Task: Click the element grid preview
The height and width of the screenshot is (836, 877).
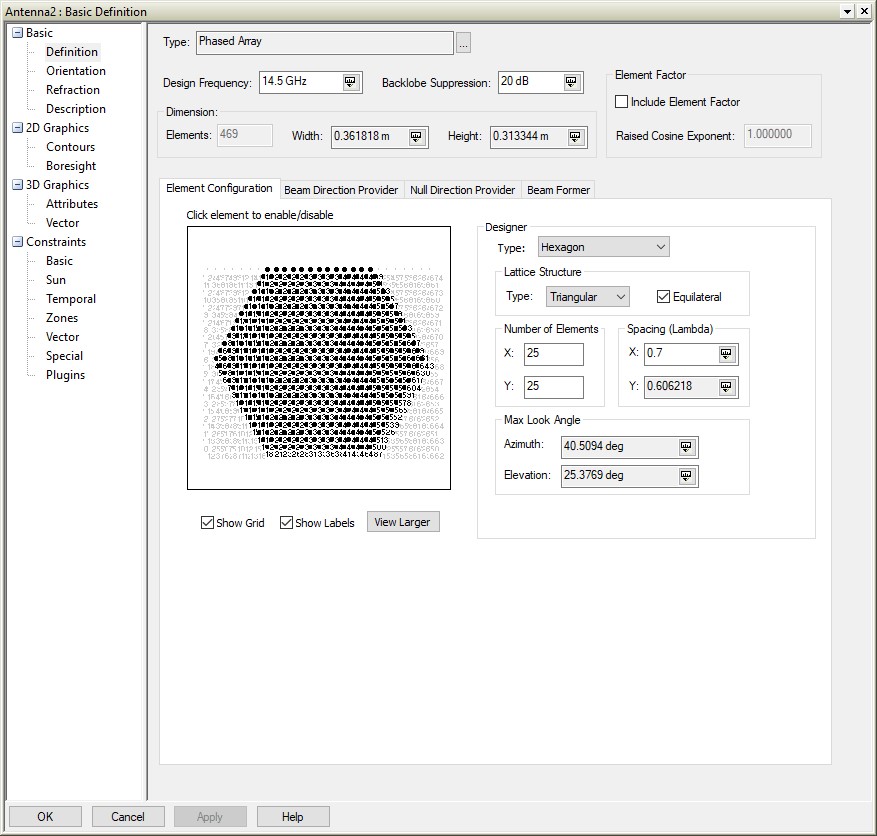Action: coord(319,358)
